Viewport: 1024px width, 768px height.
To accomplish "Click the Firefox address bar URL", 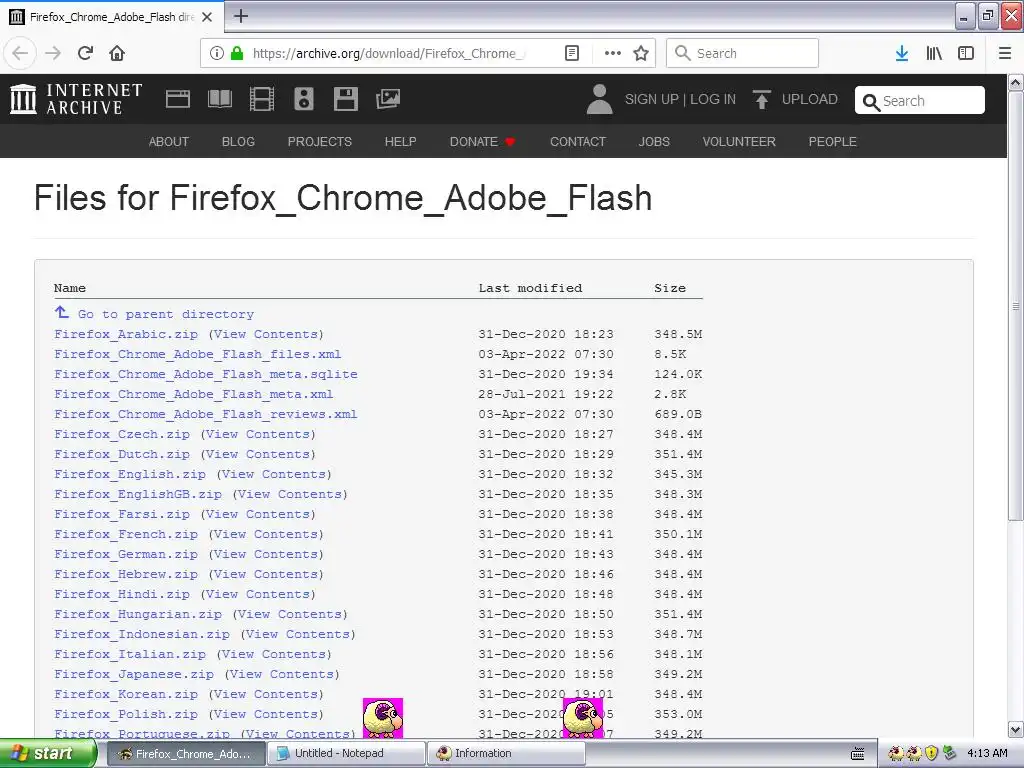I will pos(389,53).
